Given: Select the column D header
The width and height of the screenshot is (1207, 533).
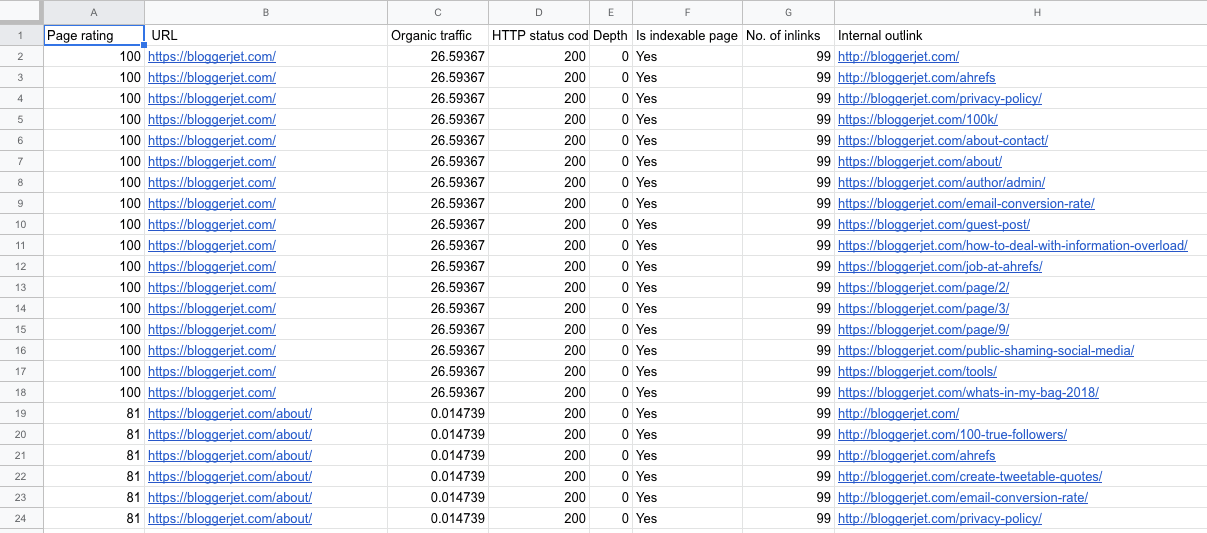Looking at the screenshot, I should click(x=539, y=12).
